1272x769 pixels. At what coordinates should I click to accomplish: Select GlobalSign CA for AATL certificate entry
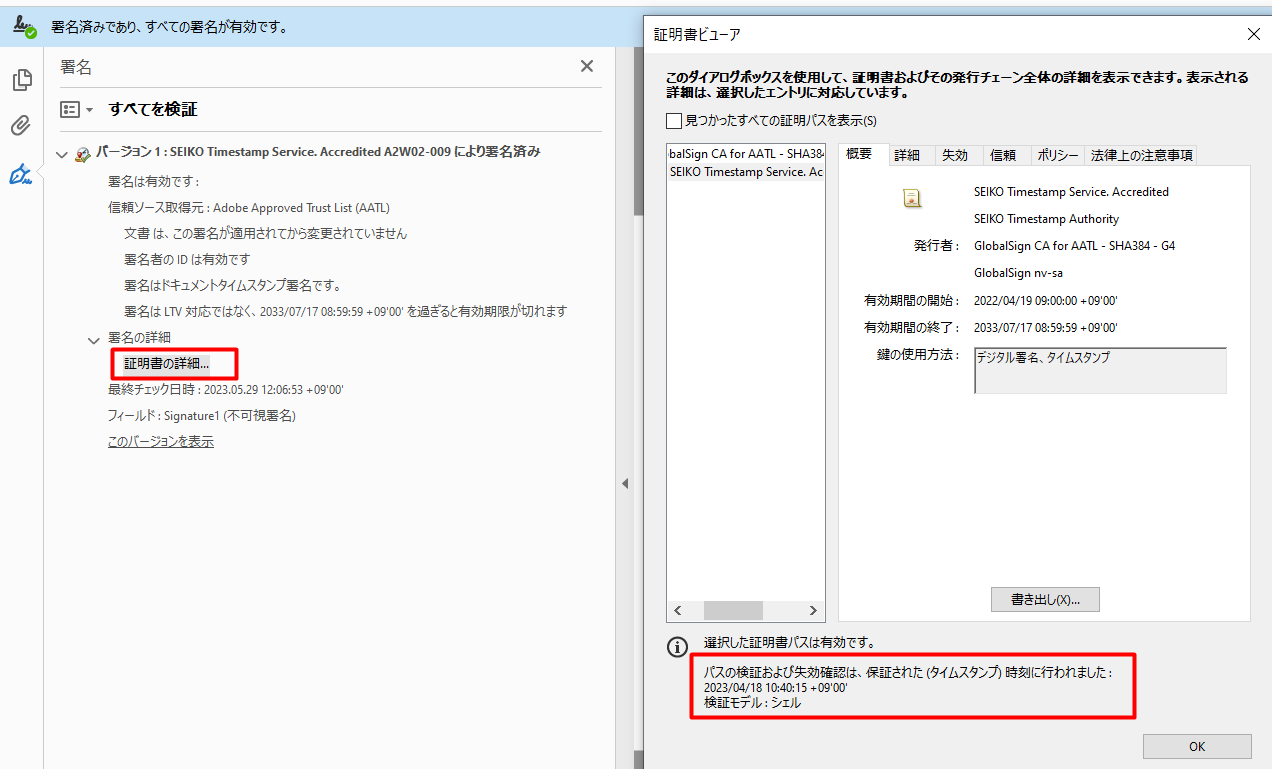745,155
